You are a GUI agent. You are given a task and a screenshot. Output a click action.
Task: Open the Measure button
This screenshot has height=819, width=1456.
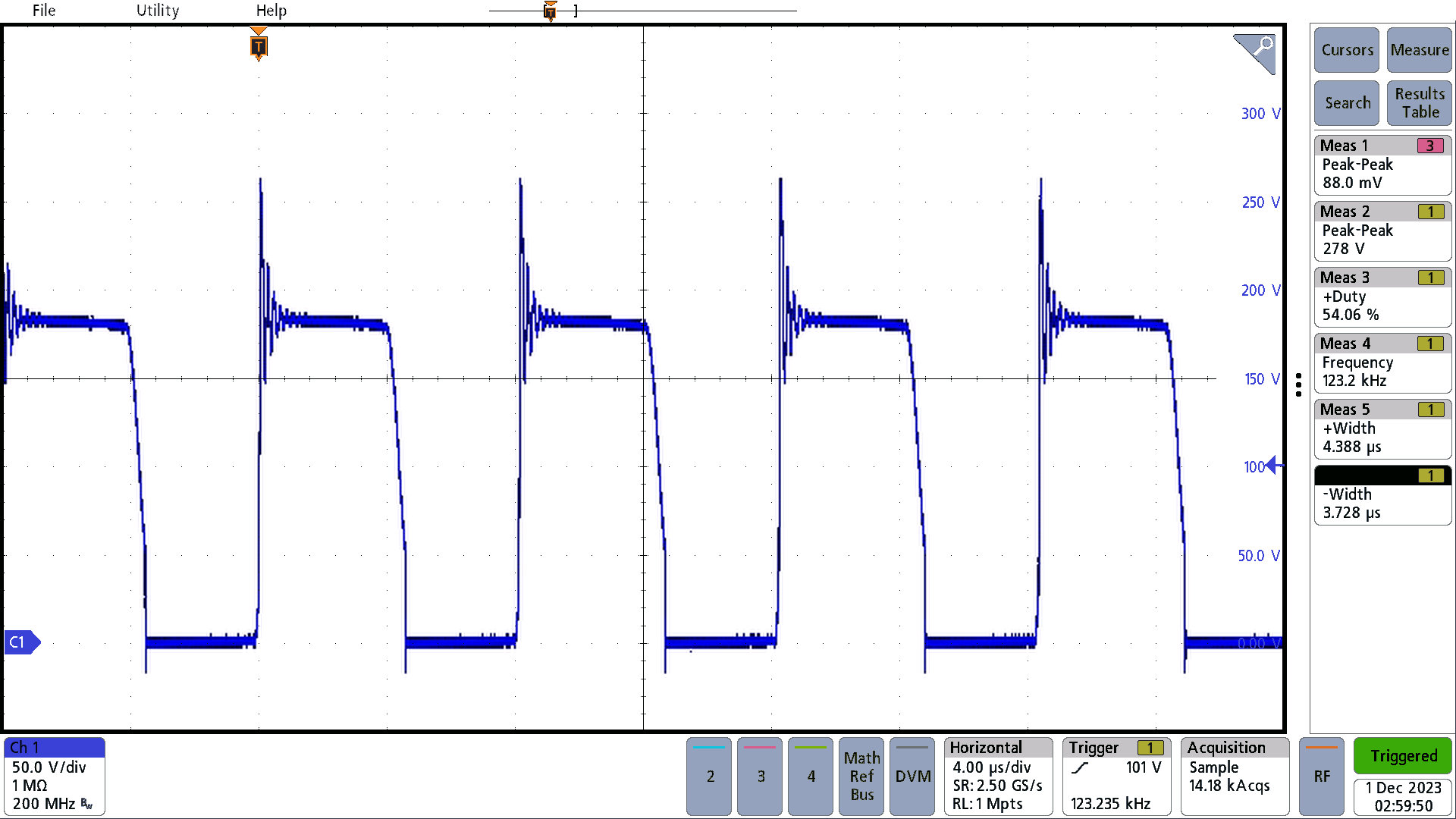1420,50
